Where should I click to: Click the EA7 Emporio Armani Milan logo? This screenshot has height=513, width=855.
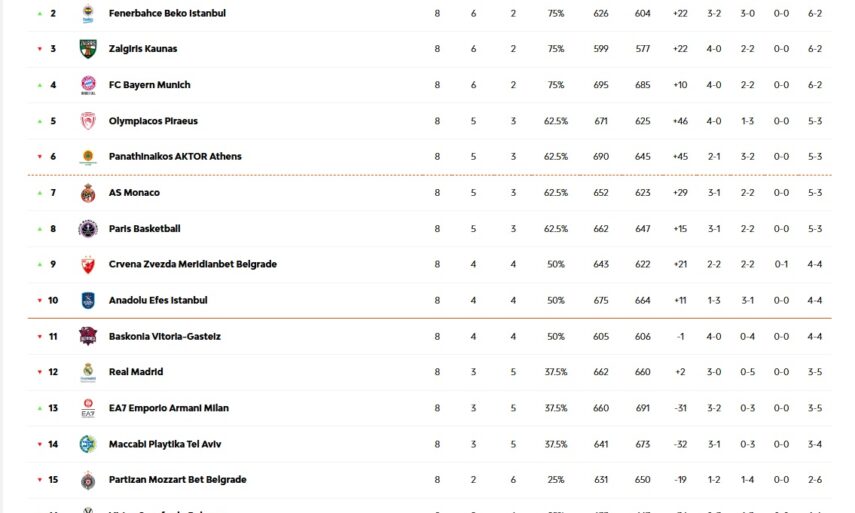(88, 408)
